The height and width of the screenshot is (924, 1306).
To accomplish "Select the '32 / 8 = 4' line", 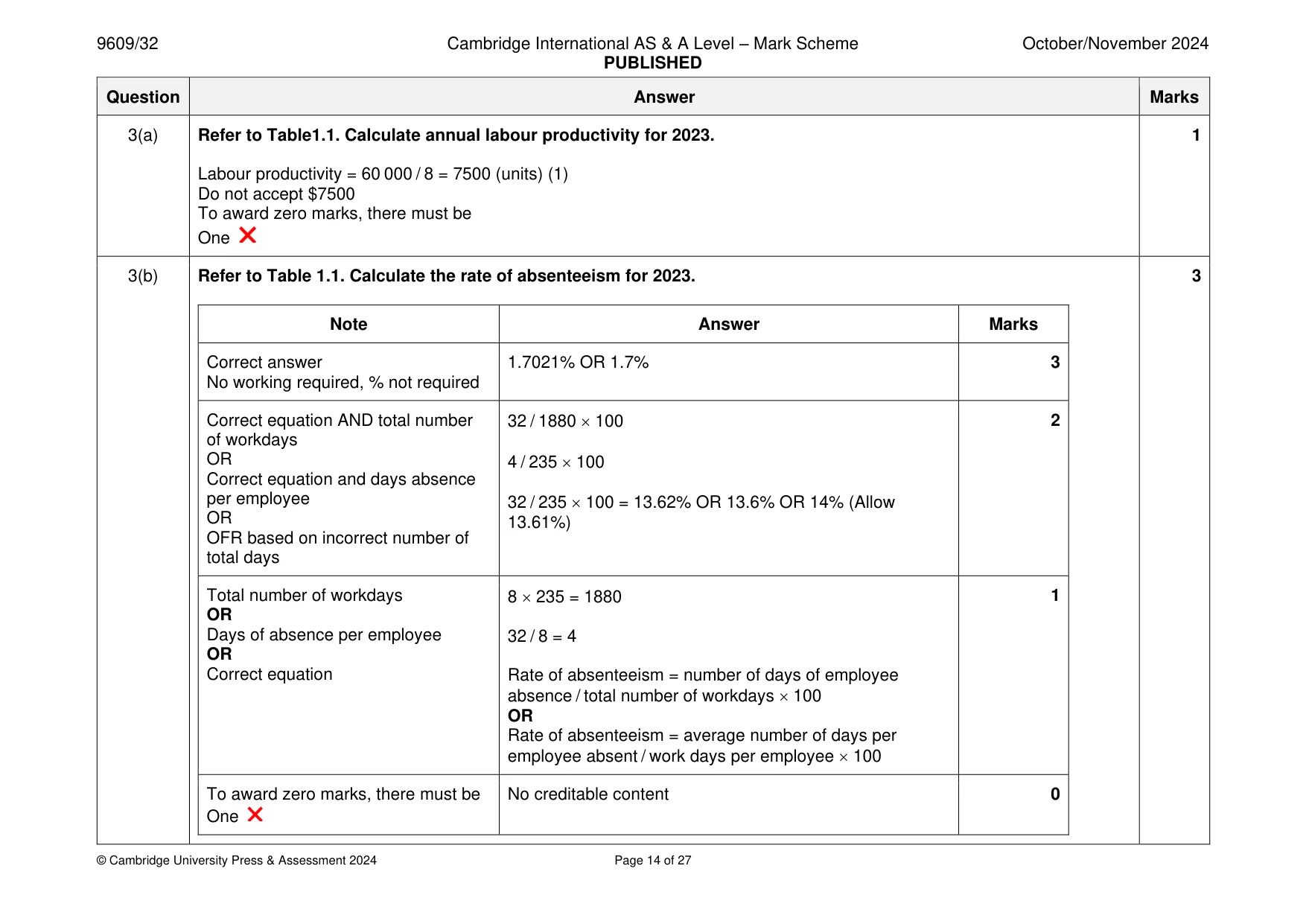I will point(542,637).
